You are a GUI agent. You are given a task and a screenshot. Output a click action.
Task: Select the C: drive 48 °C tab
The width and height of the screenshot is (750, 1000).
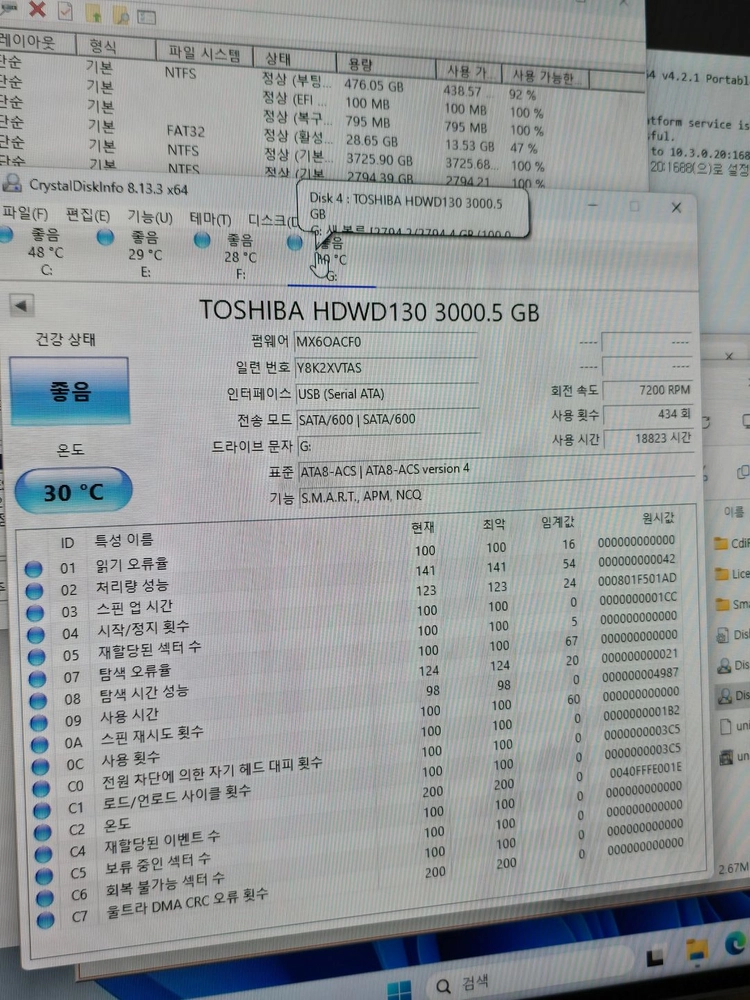[37, 252]
